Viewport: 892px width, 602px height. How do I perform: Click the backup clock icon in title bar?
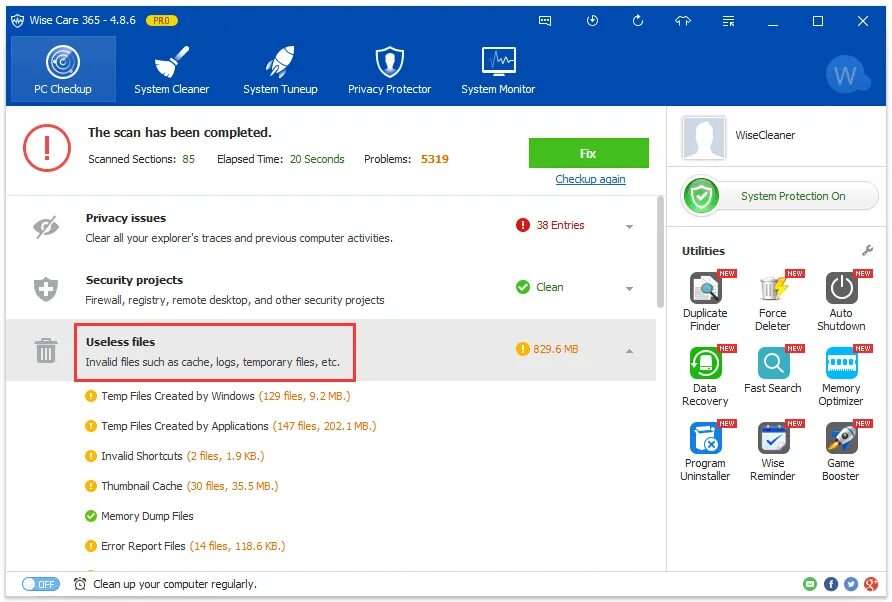592,21
